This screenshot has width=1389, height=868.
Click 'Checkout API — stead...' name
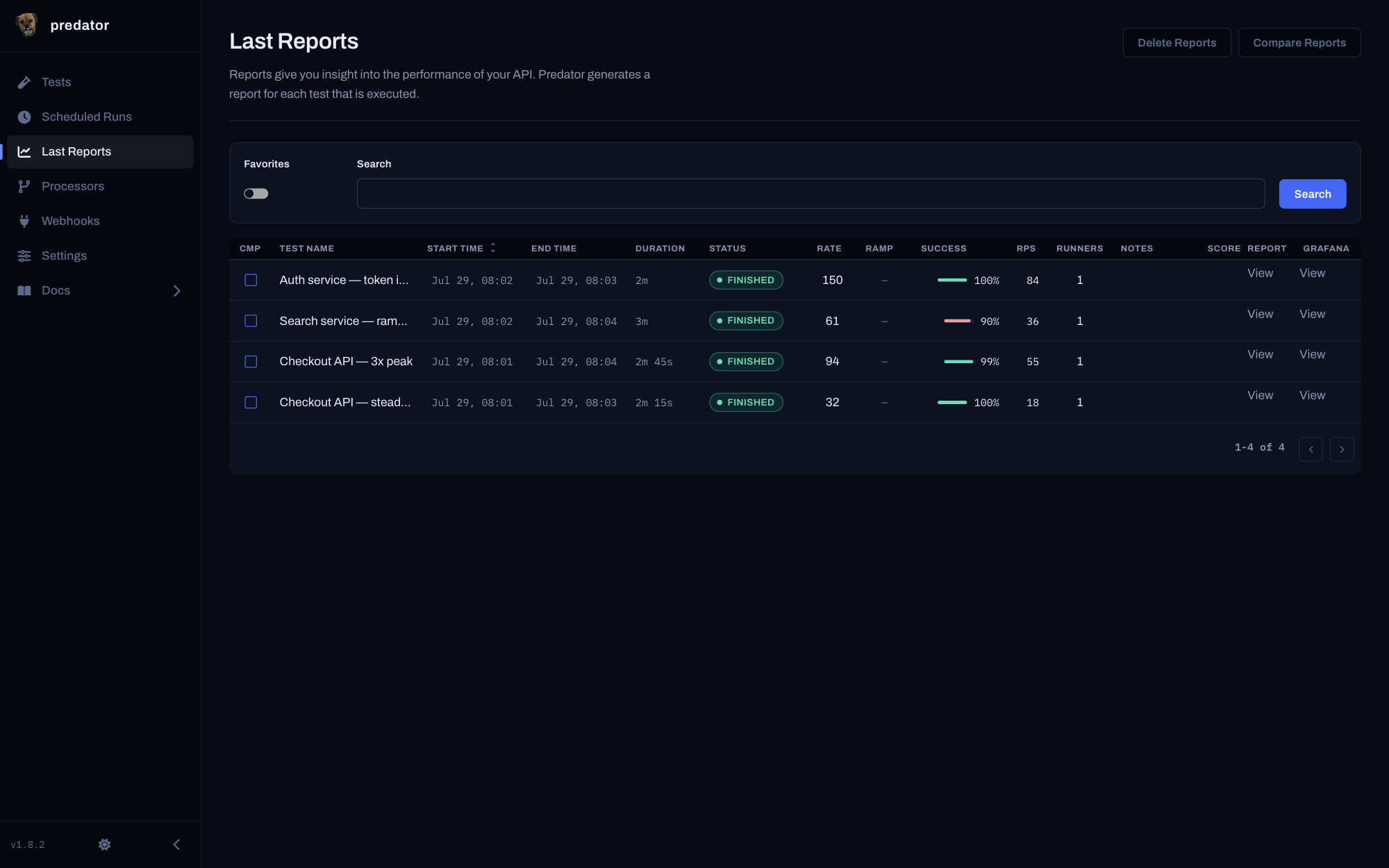point(344,402)
